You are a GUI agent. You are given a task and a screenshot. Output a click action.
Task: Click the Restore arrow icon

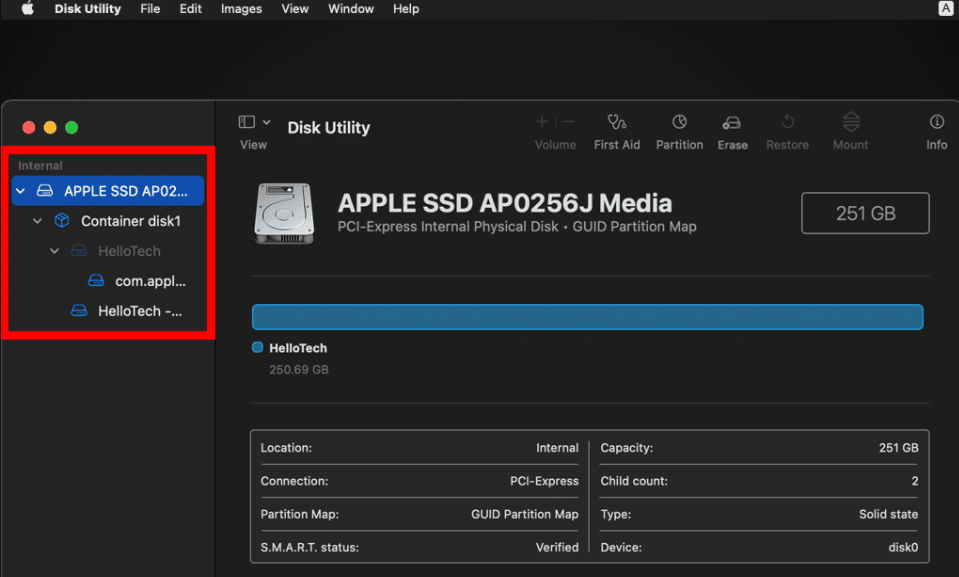[787, 121]
